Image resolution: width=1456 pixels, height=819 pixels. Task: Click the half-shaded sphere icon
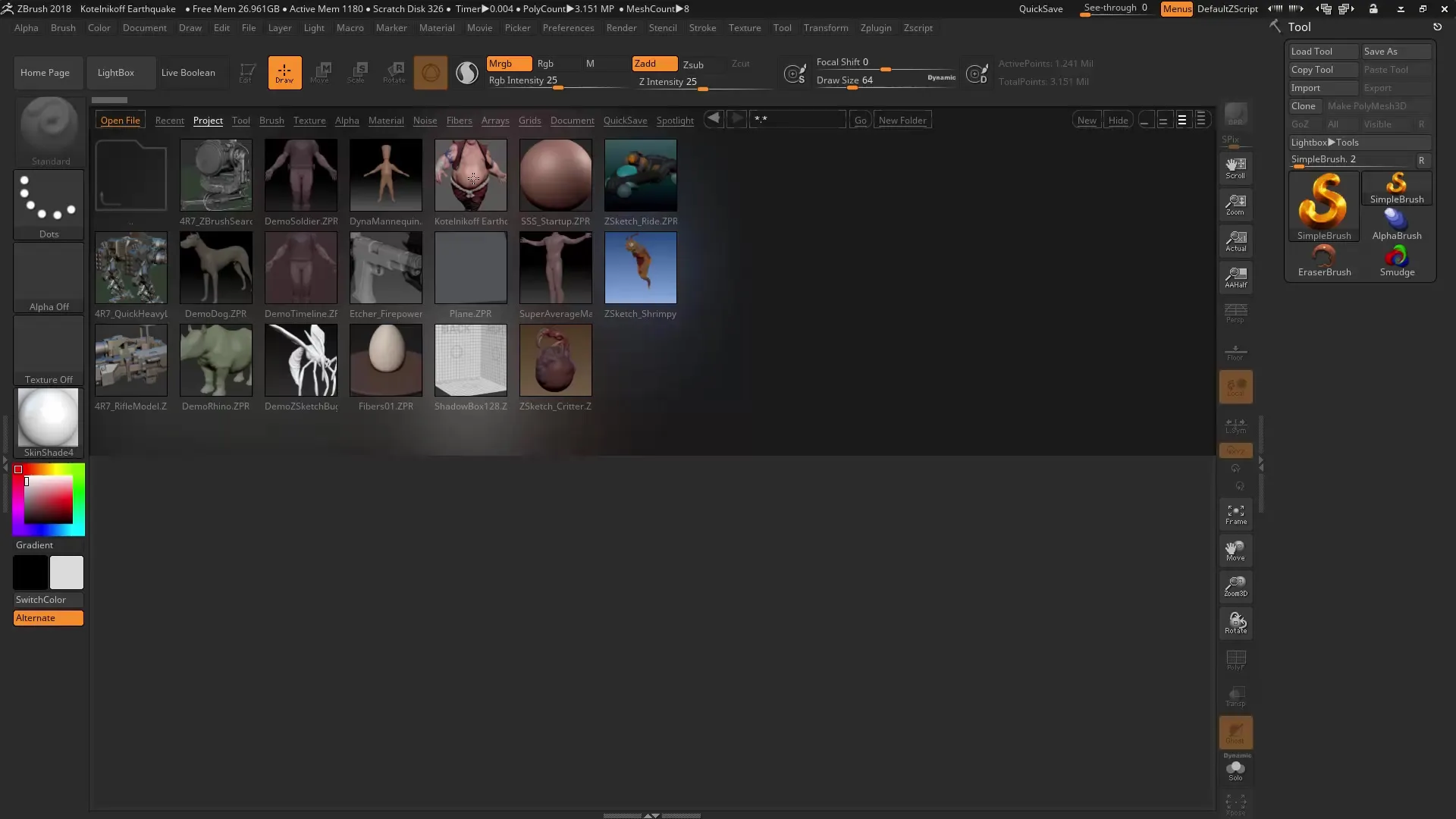point(467,73)
